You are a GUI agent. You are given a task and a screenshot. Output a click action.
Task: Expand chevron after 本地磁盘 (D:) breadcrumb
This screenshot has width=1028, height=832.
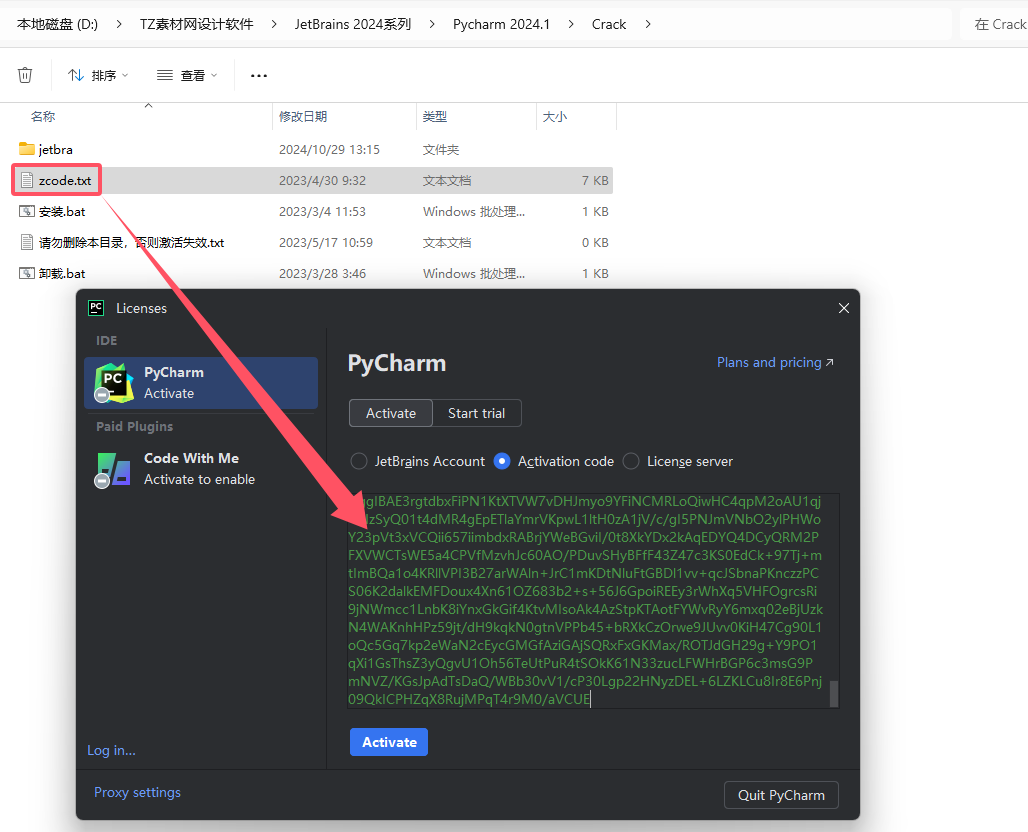tap(119, 24)
